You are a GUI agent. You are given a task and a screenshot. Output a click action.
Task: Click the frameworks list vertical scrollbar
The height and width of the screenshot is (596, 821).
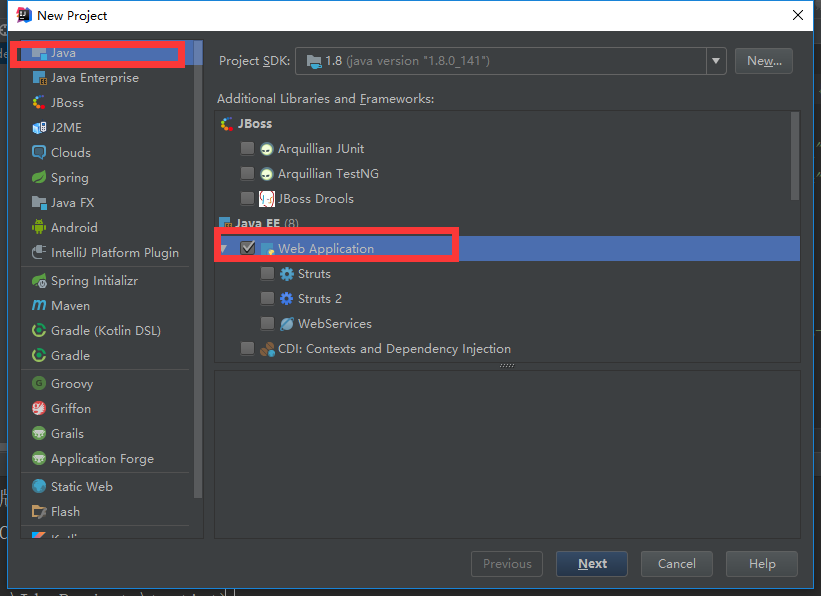click(x=795, y=156)
